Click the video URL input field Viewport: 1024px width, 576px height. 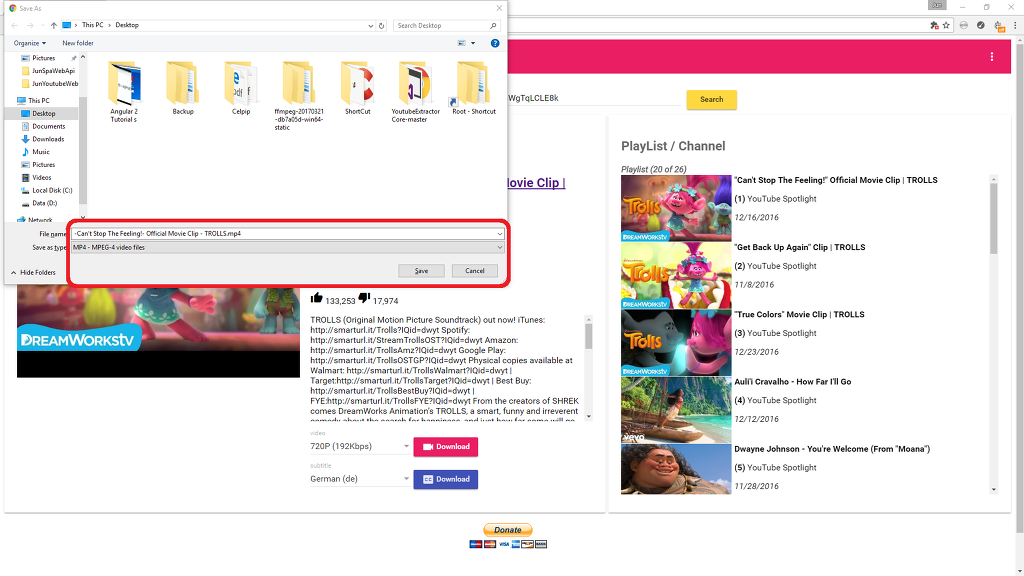point(593,99)
